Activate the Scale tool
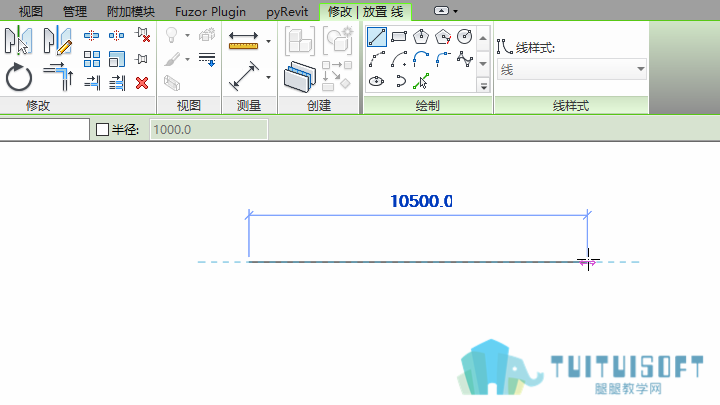 coord(117,59)
